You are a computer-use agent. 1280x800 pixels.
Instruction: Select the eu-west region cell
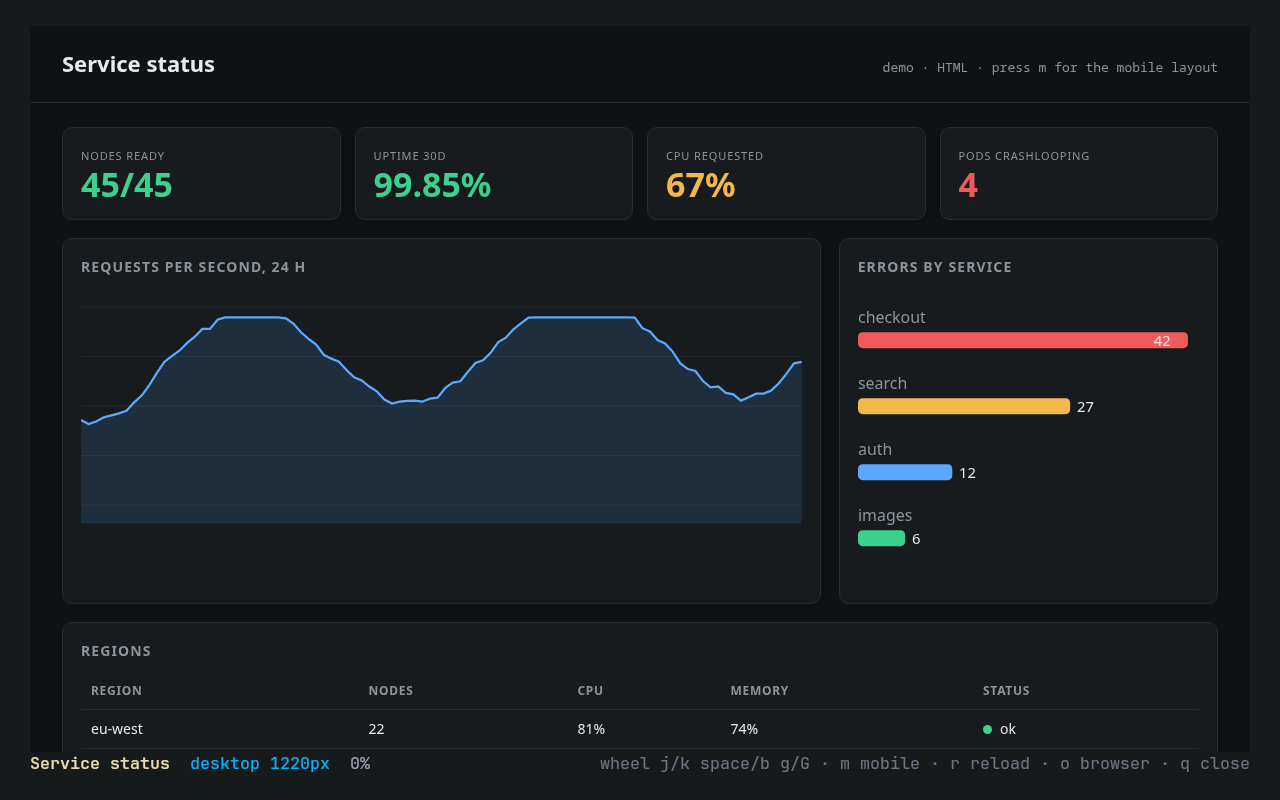(117, 729)
